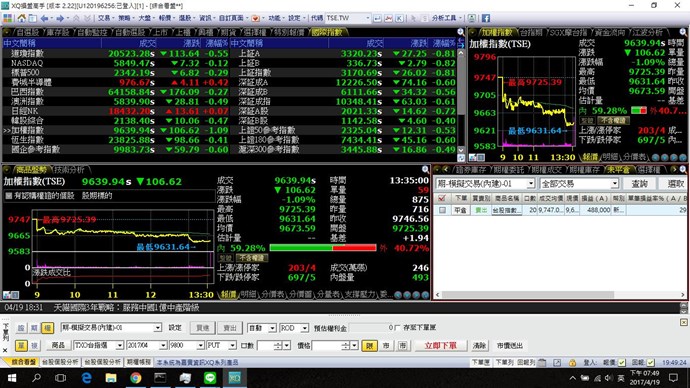Click the lock icon in the status bar
This screenshot has height=388, width=690.
tap(572, 362)
